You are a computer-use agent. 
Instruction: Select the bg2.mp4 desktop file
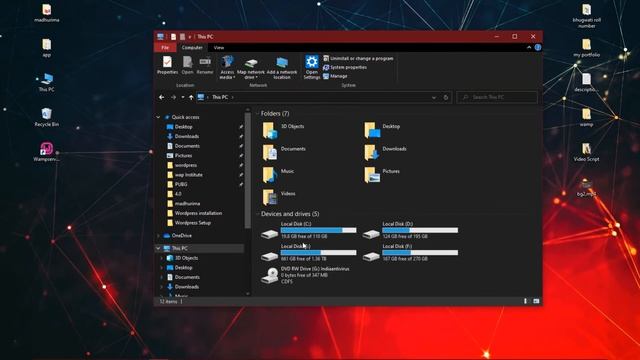pos(586,188)
